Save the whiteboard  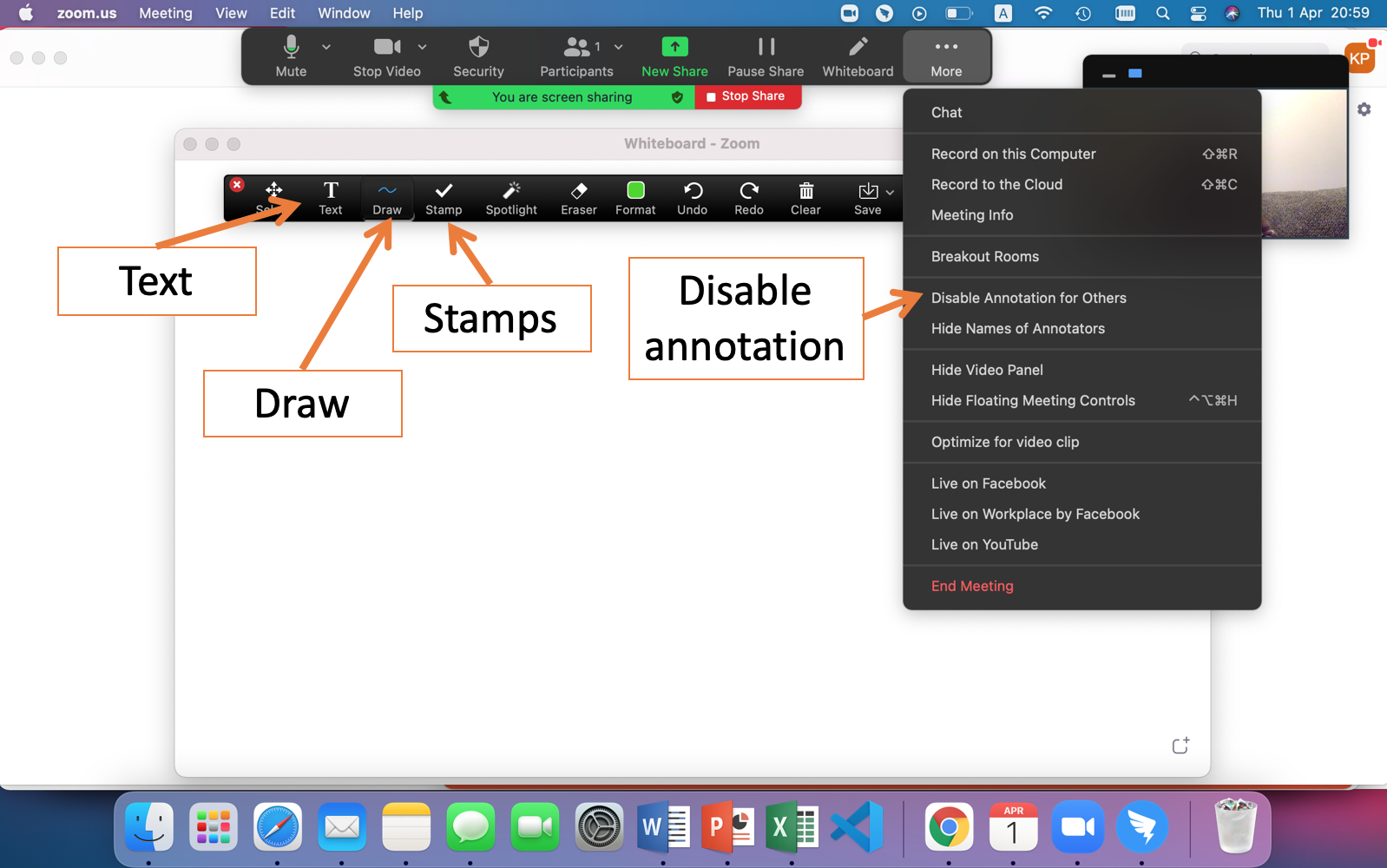(x=867, y=198)
